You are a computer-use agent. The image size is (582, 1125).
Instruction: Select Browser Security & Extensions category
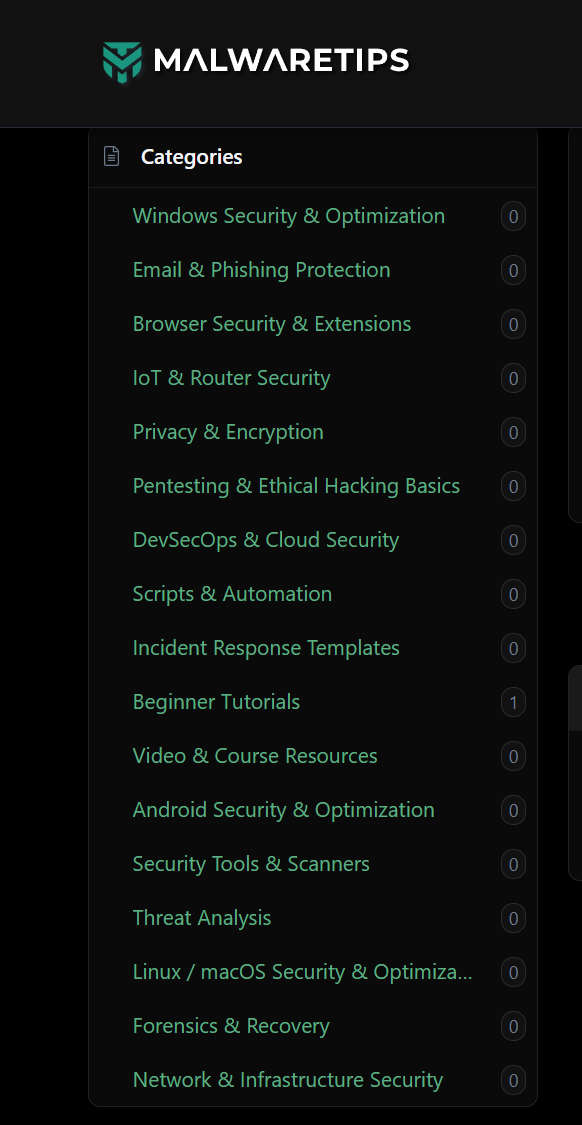point(272,324)
